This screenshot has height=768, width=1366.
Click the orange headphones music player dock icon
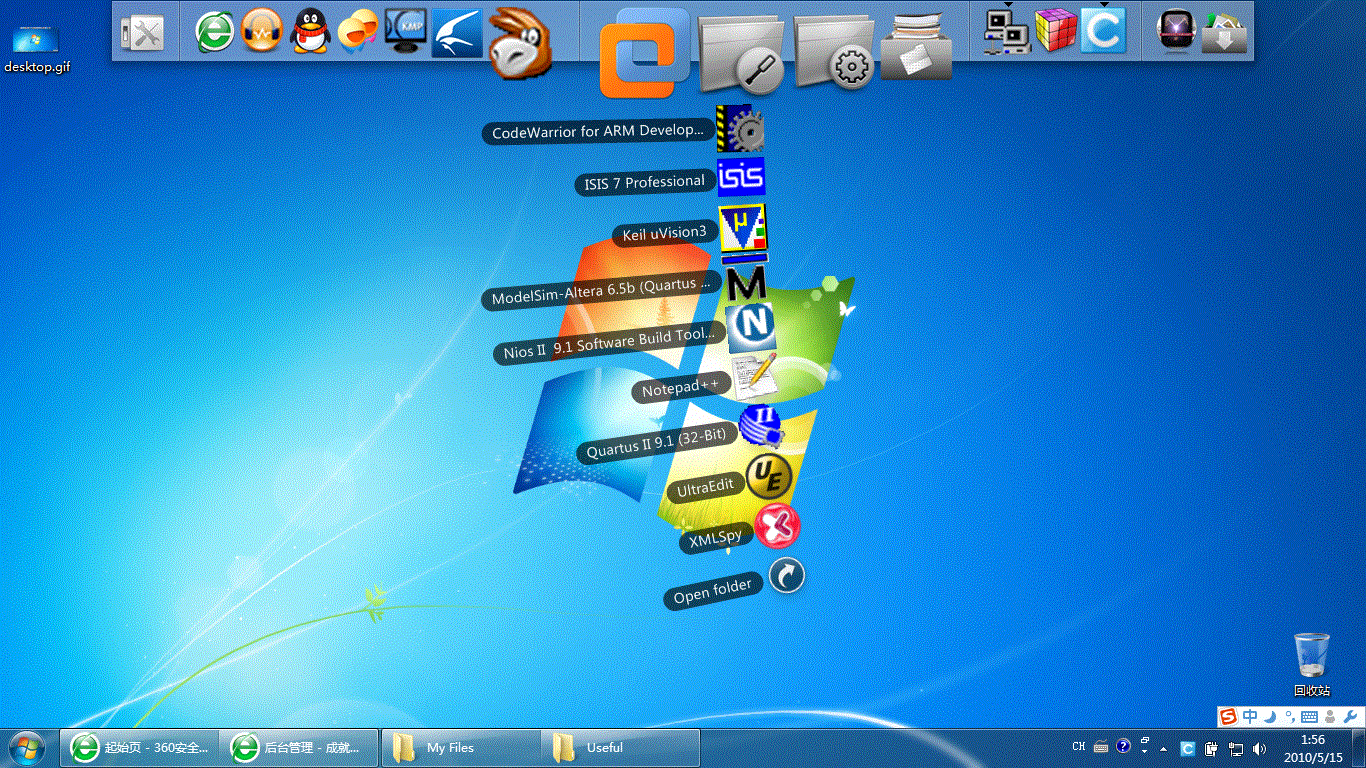pyautogui.click(x=263, y=31)
